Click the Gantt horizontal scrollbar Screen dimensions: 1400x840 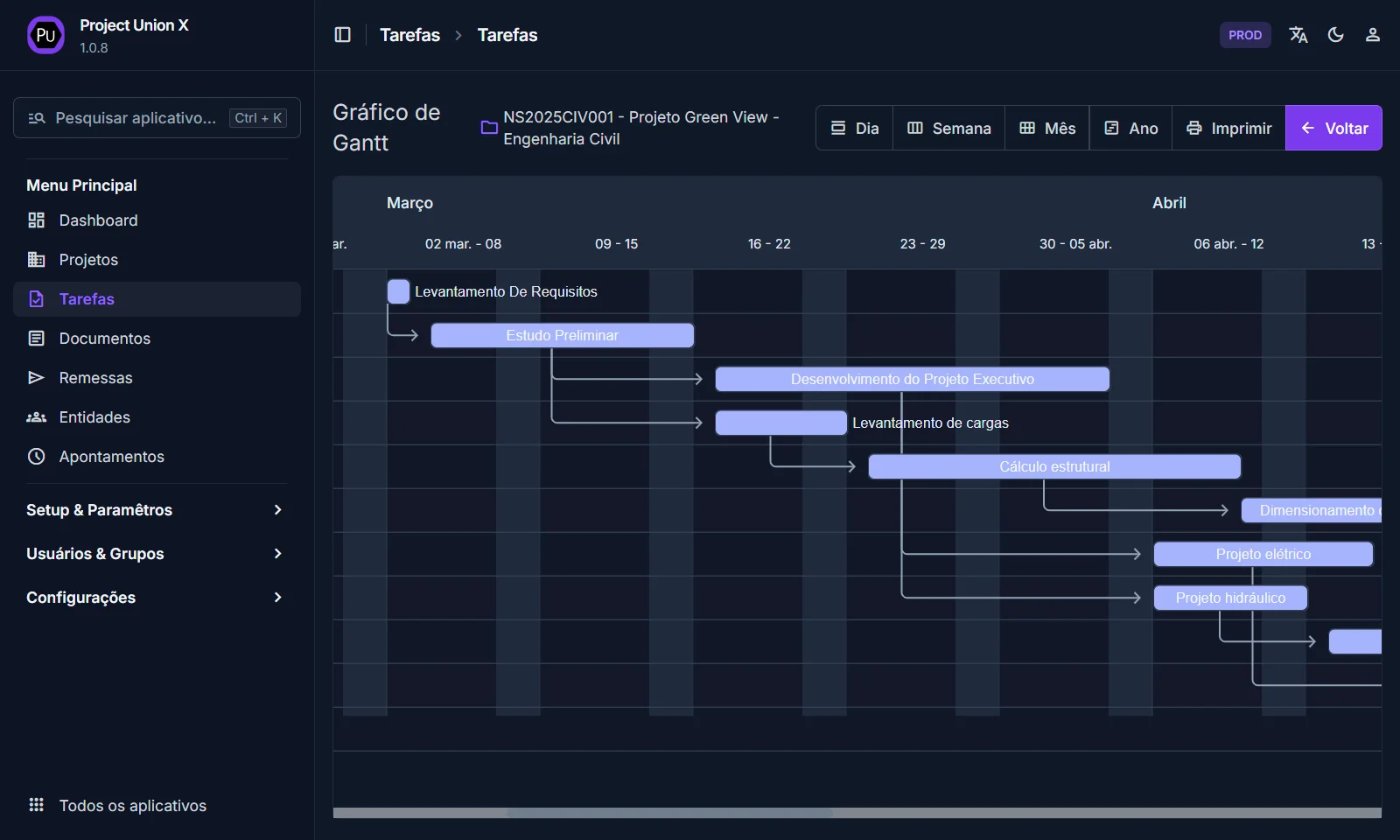(x=669, y=813)
